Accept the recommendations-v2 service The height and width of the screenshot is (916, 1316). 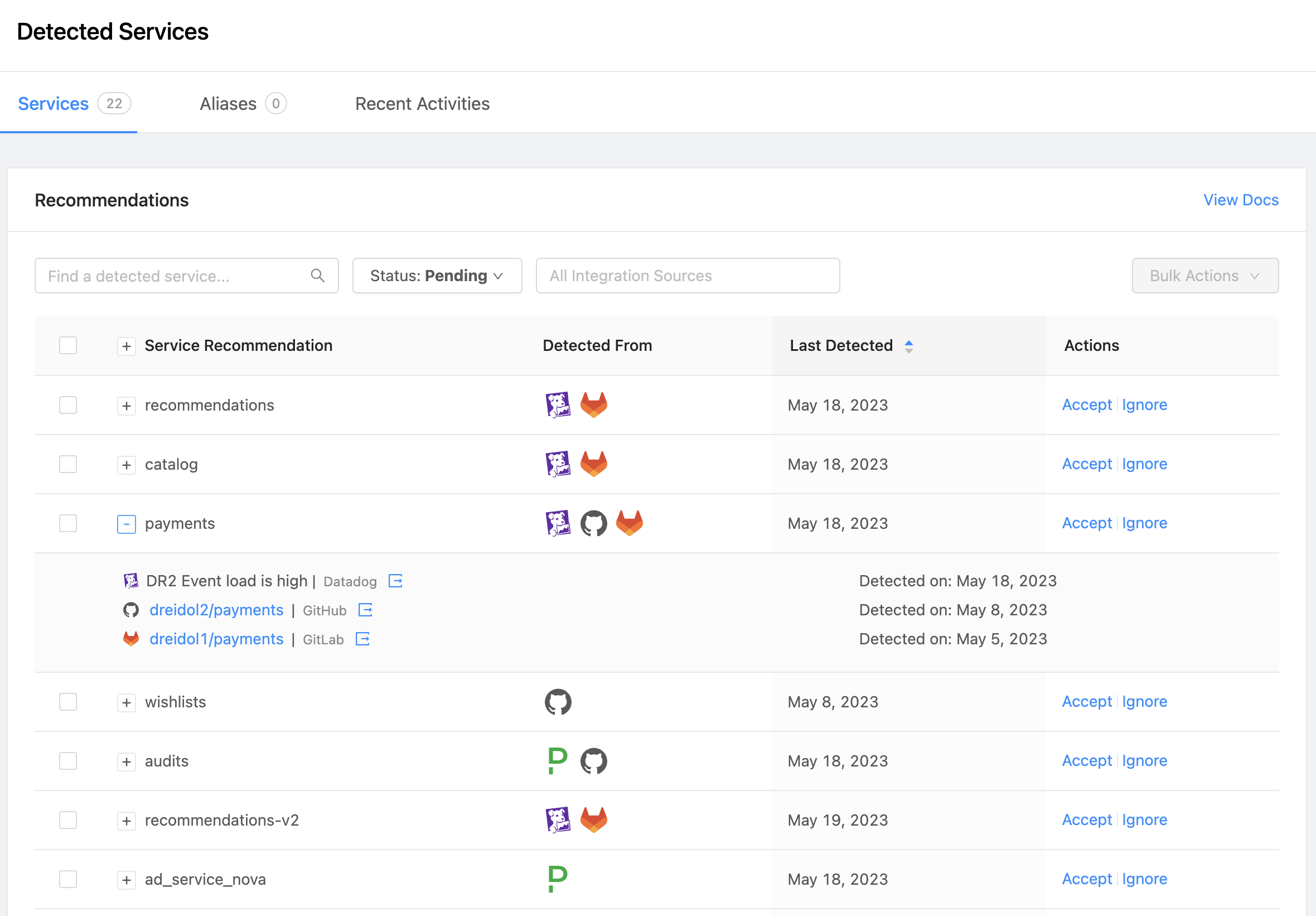click(1086, 819)
